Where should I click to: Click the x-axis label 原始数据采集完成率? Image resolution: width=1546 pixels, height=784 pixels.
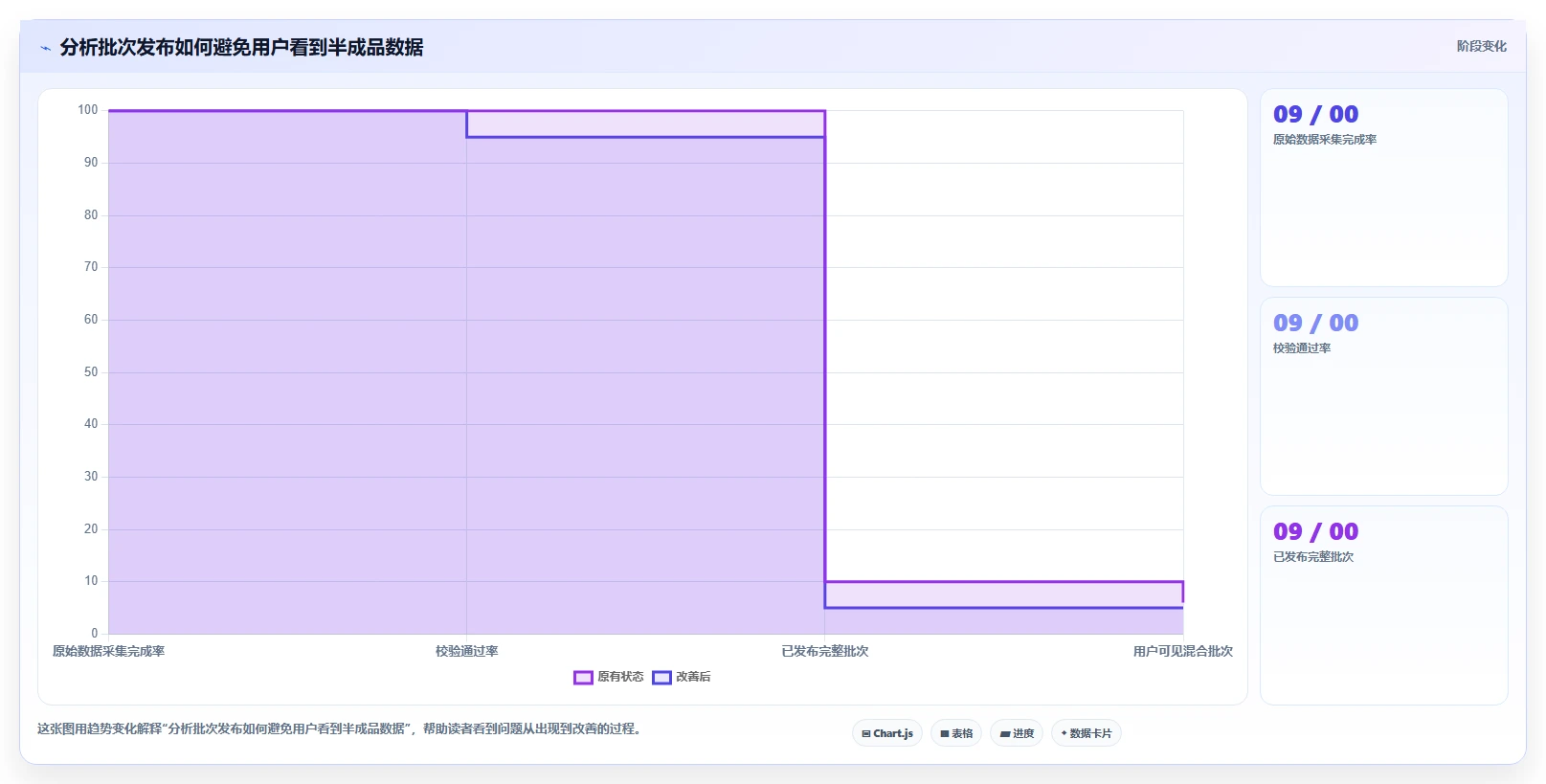108,651
